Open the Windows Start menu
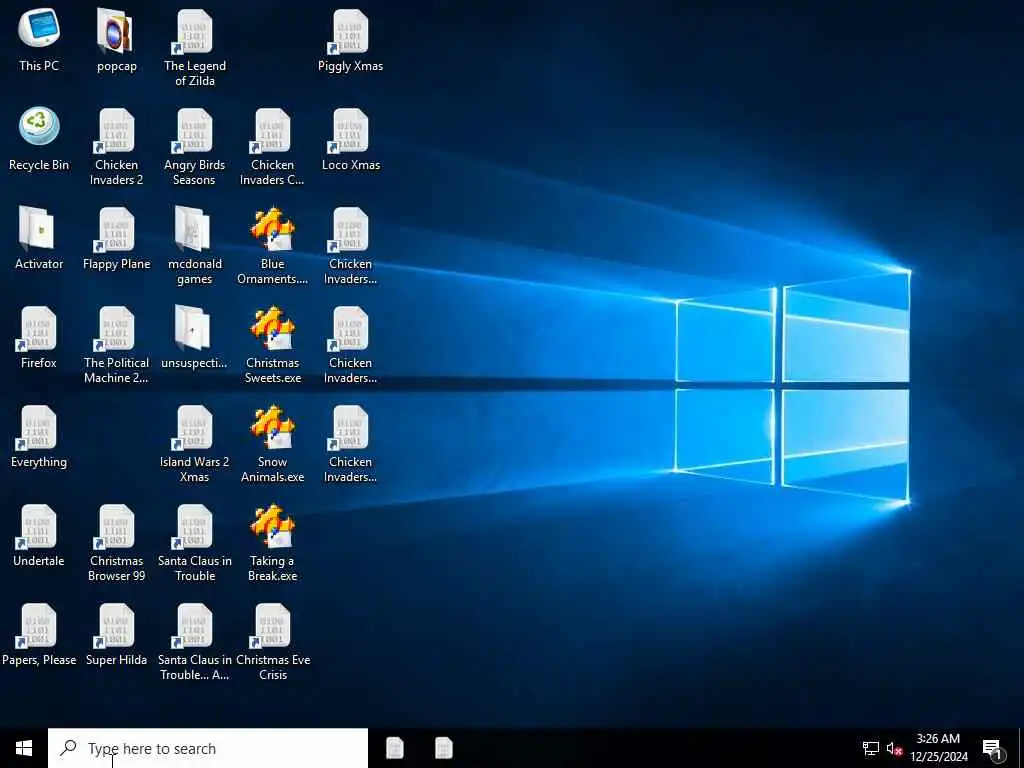1024x768 pixels. point(24,748)
